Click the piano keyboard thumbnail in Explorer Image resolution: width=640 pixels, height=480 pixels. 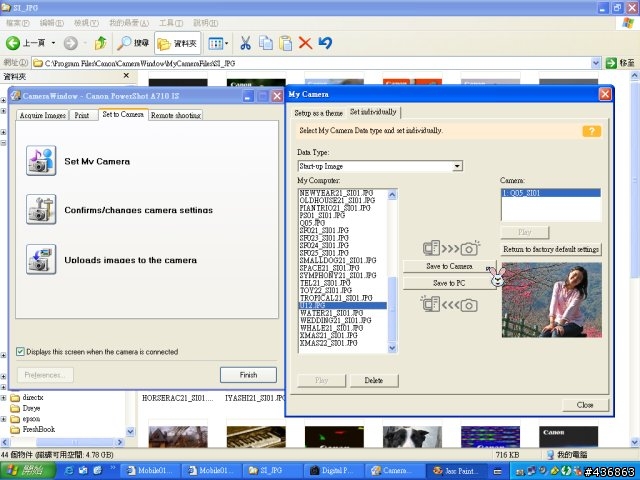[x=256, y=437]
